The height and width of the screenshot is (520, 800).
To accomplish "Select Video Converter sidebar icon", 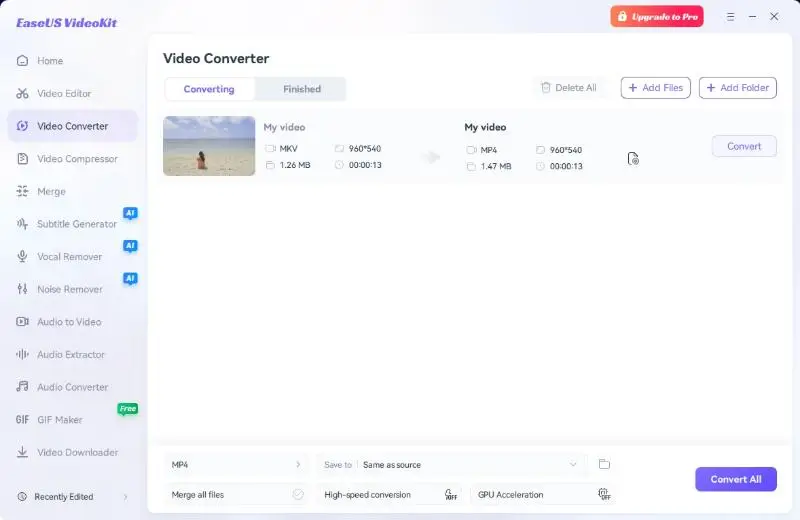I will tap(22, 126).
